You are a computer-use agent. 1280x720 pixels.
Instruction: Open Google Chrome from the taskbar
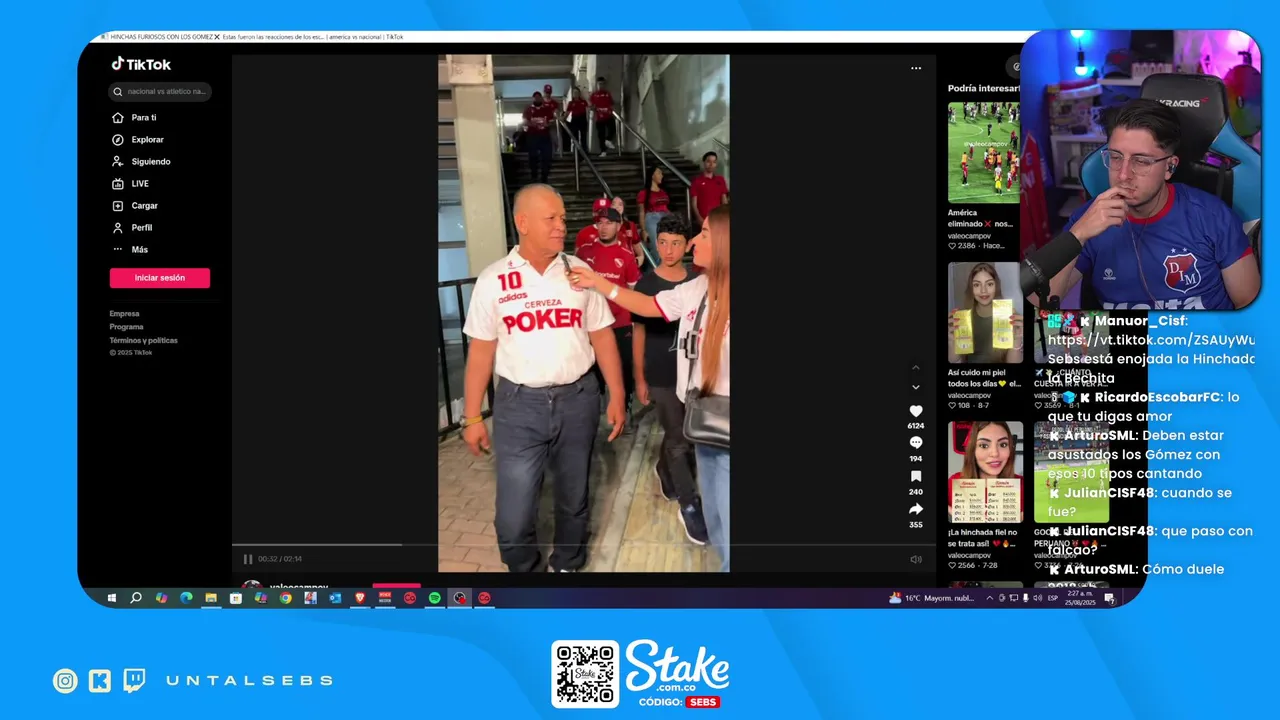285,598
